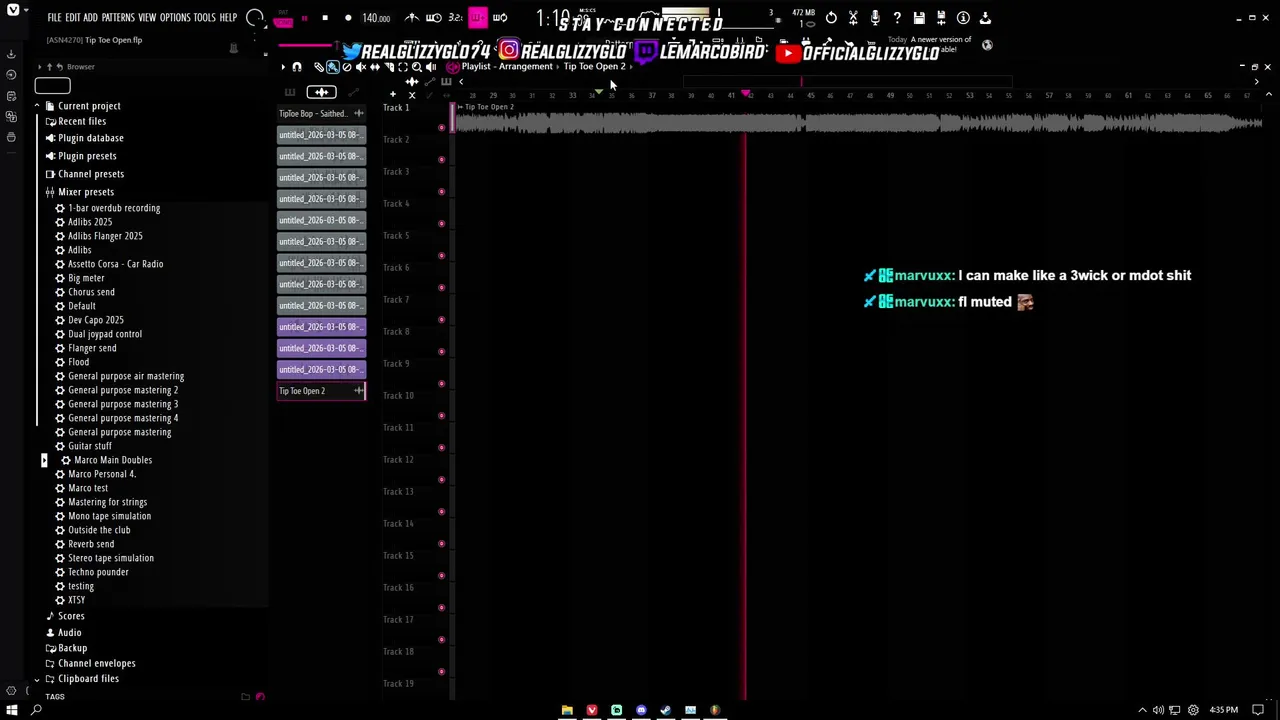
Task: Click the pink playhead marker on timeline
Action: (746, 95)
